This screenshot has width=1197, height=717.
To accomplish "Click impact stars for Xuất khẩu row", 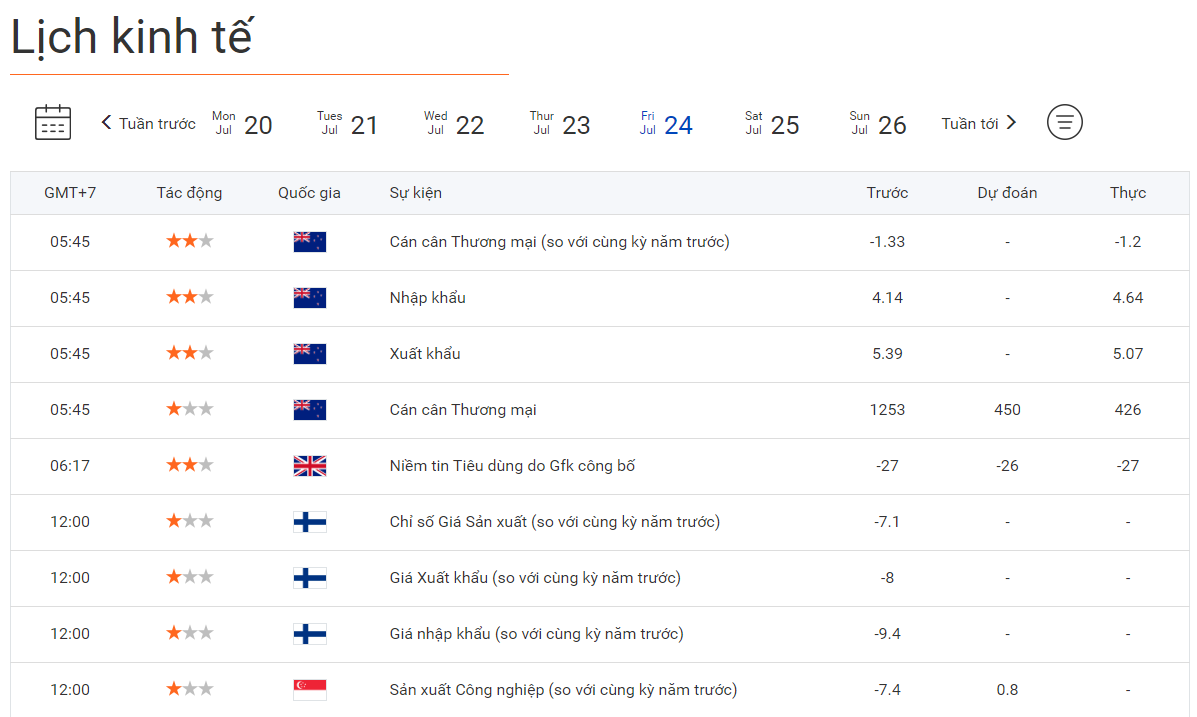I will click(189, 354).
